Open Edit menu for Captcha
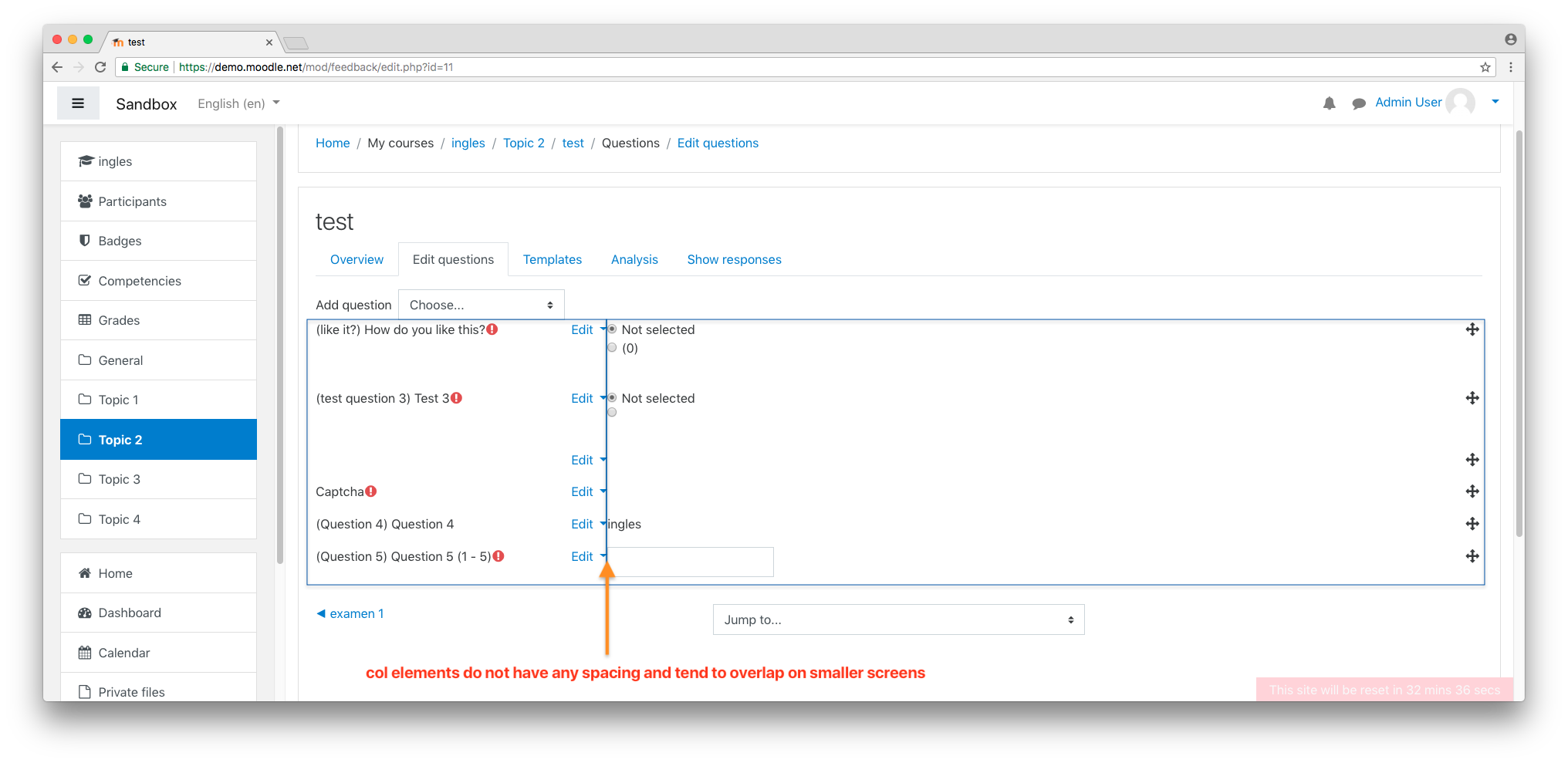Screen dimensions: 1568x763 588,491
